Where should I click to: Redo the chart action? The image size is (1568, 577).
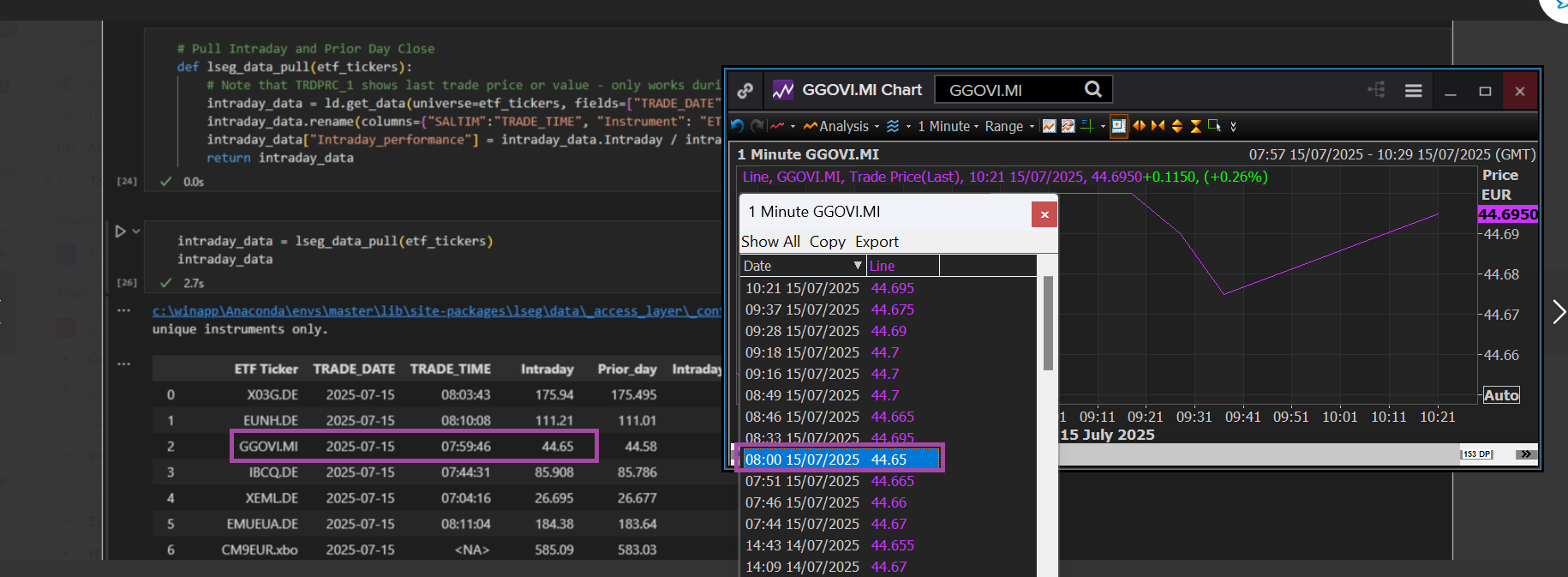click(x=757, y=126)
